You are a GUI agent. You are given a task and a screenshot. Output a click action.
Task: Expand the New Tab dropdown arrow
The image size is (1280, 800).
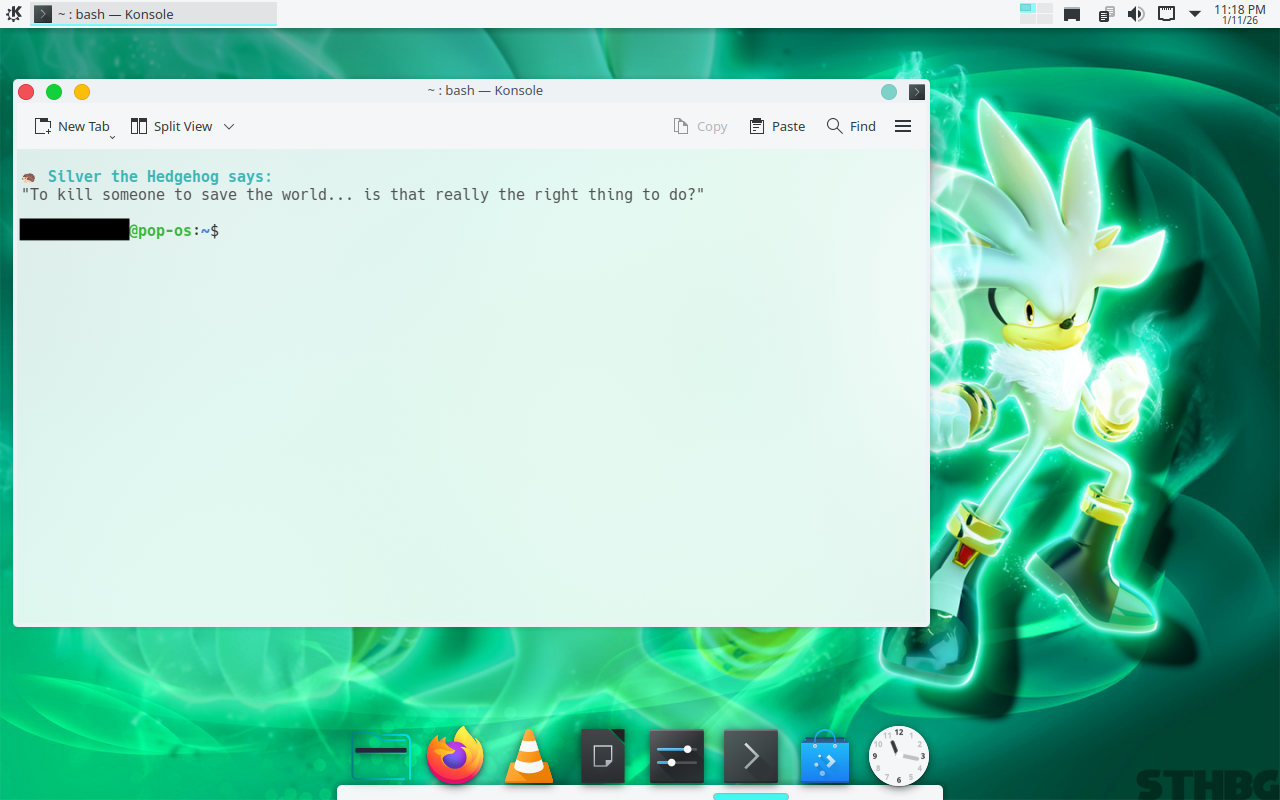tap(113, 135)
